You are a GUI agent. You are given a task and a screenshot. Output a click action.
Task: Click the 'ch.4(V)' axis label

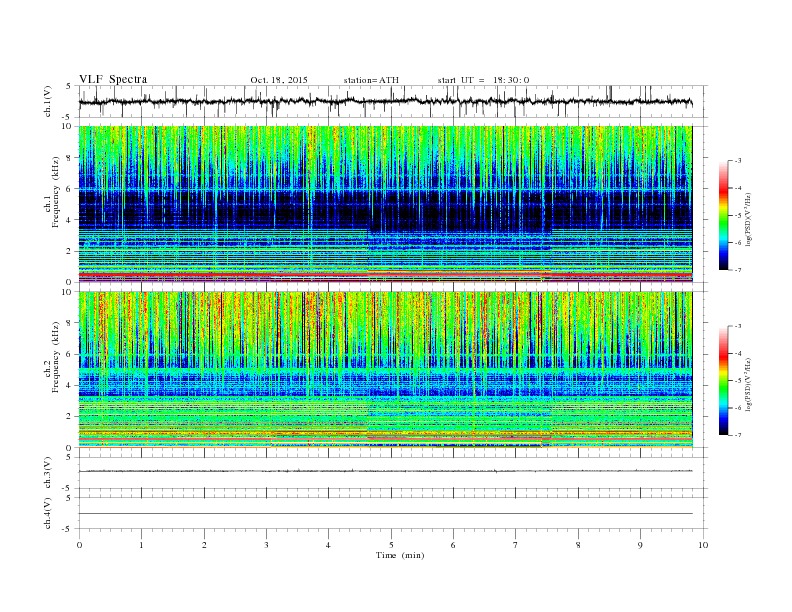coord(48,514)
